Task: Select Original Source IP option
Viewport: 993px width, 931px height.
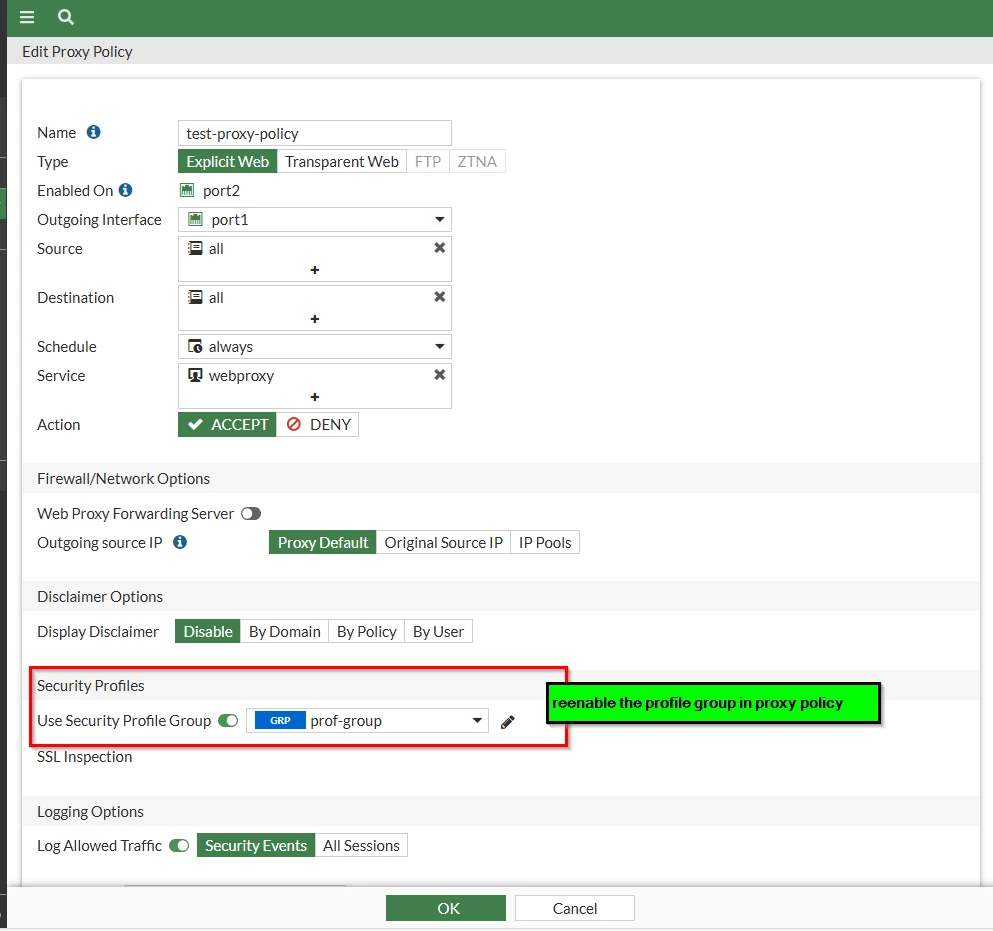Action: (443, 543)
